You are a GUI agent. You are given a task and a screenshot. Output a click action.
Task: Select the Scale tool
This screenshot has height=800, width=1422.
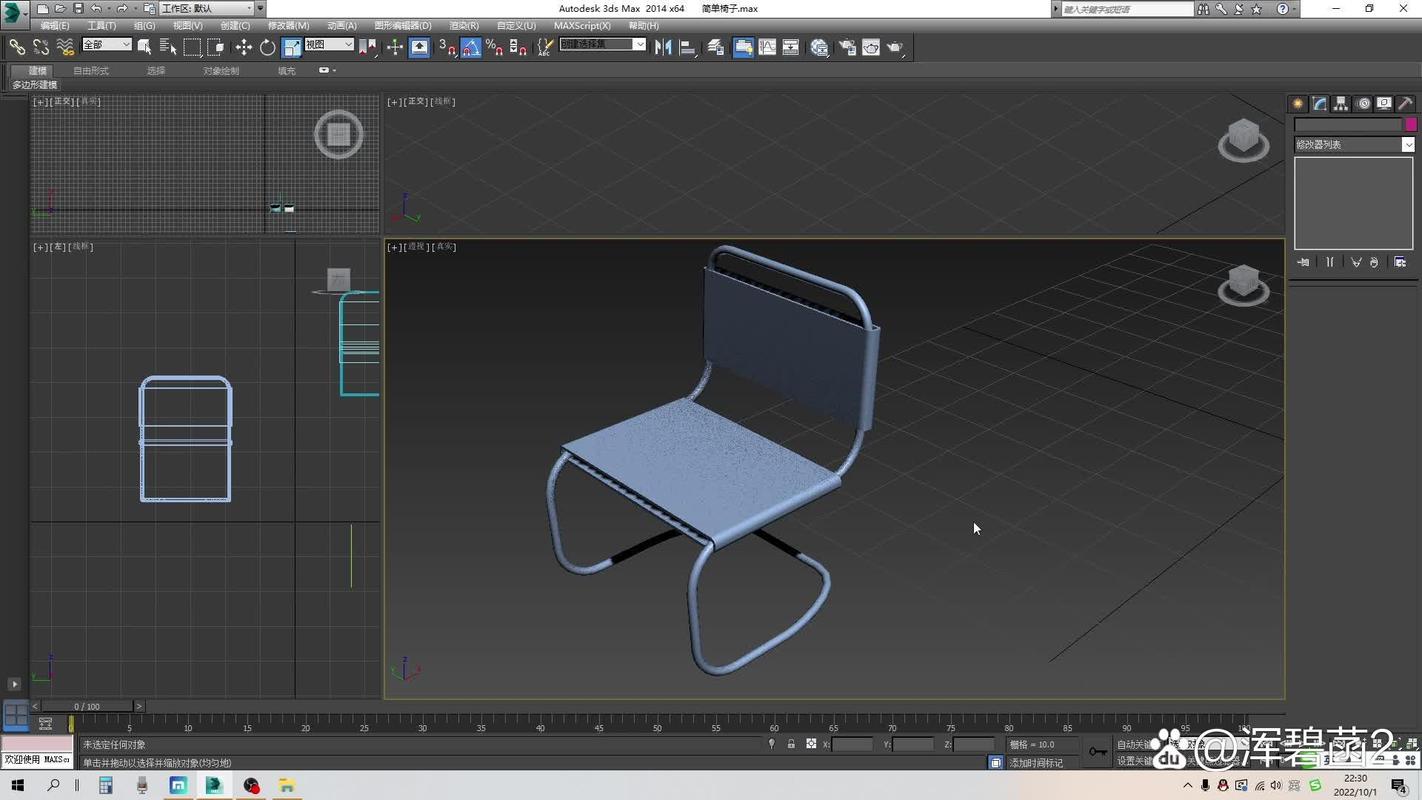click(x=292, y=47)
